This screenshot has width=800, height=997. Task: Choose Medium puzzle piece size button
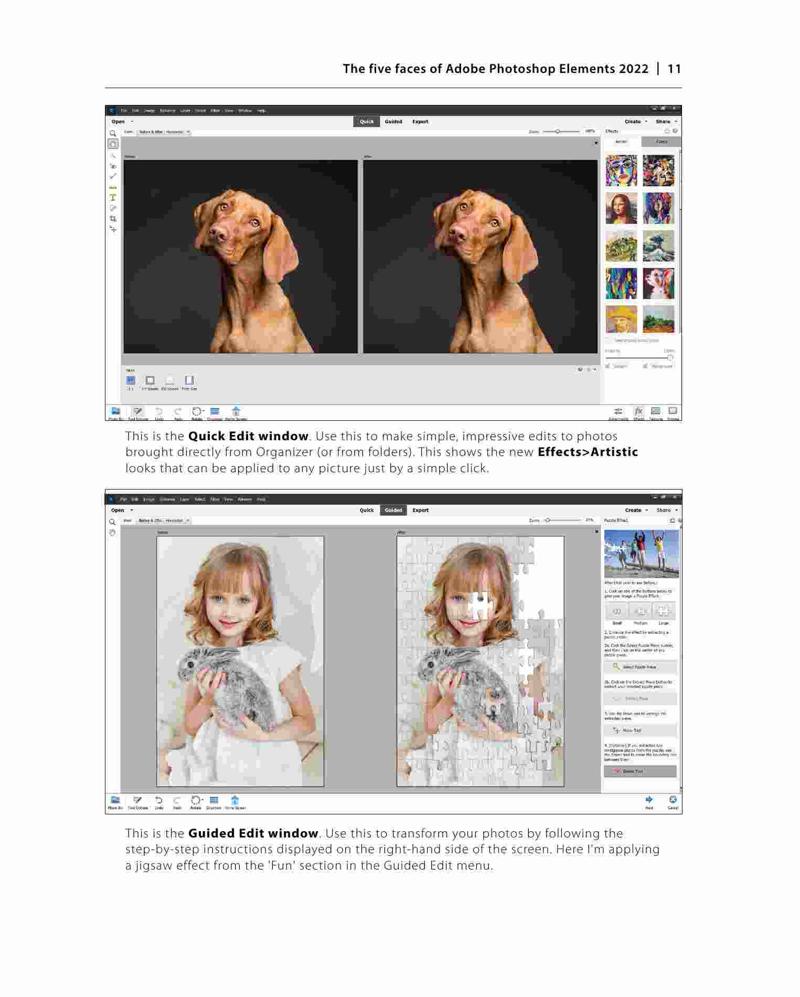click(640, 611)
